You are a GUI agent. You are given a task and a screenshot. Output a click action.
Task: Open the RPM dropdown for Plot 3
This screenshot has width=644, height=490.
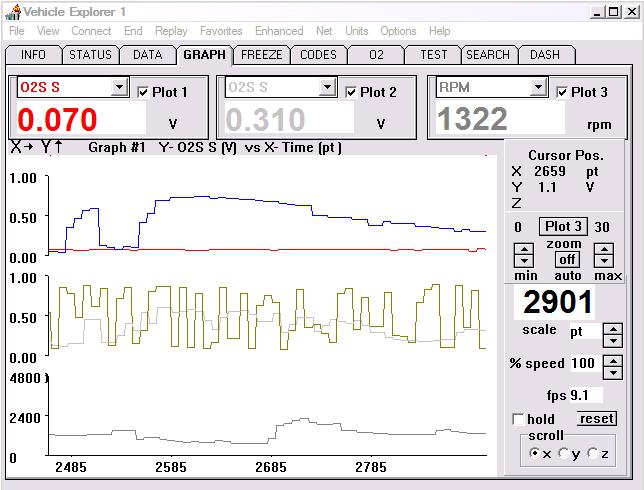539,88
